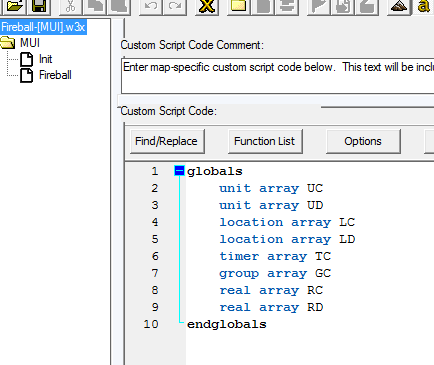Click the Undo arrow icon
Image resolution: width=434 pixels, height=365 pixels.
(x=151, y=7)
